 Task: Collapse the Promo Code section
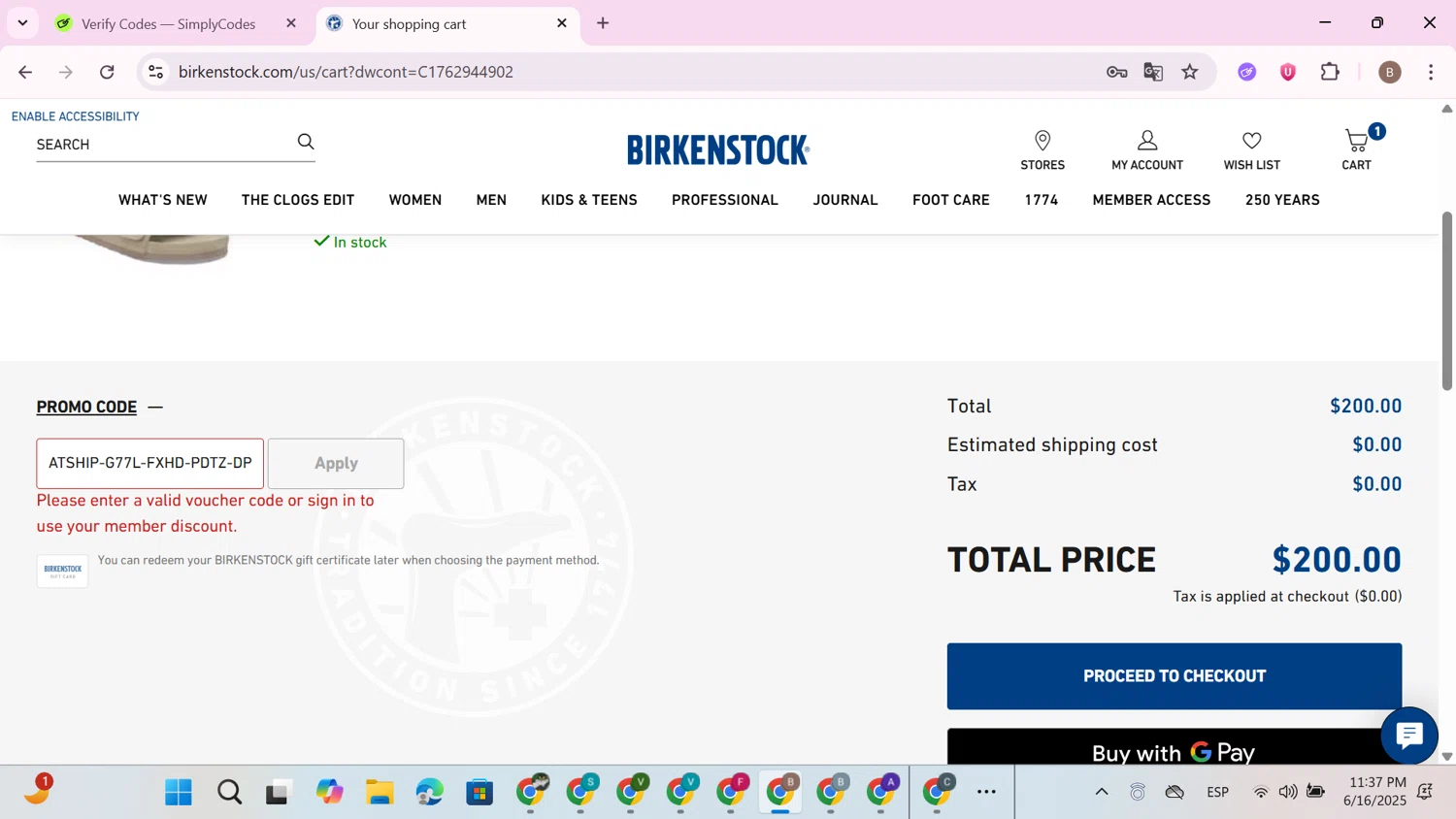click(99, 407)
